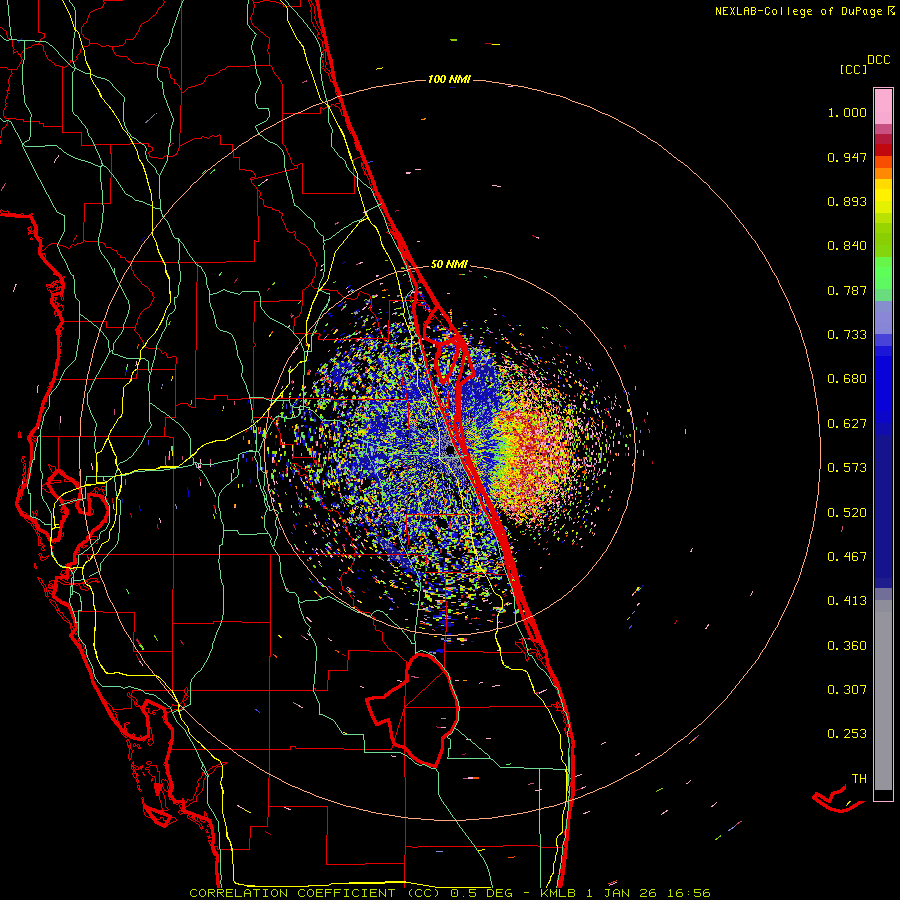Click the [CC] legend unit label
Image resolution: width=900 pixels, height=900 pixels.
[x=853, y=69]
